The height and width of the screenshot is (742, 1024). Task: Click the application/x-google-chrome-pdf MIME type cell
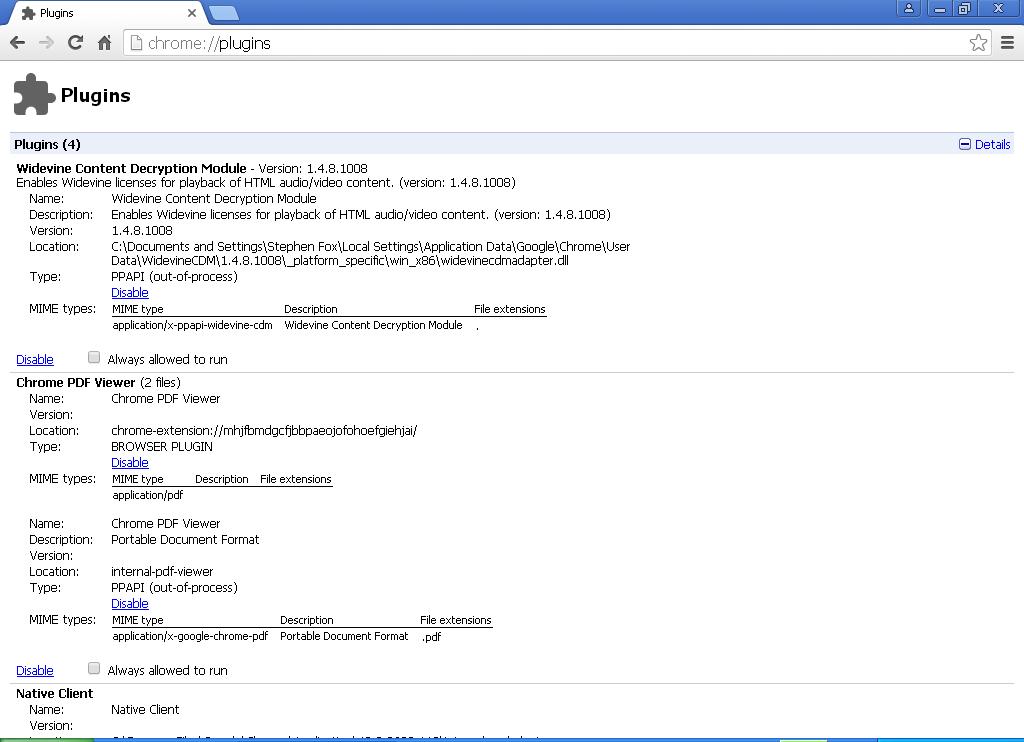(190, 636)
